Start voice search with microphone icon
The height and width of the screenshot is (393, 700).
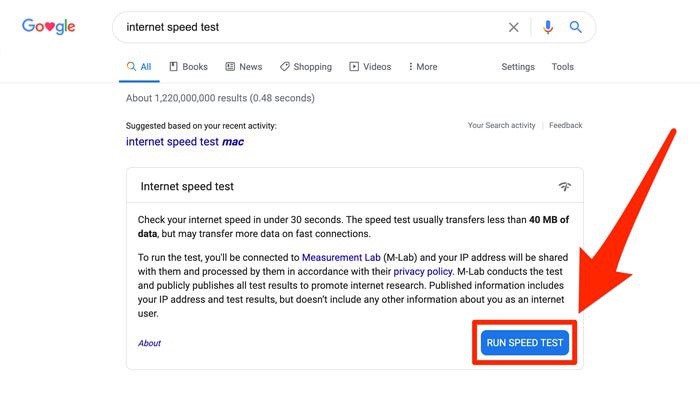point(548,27)
